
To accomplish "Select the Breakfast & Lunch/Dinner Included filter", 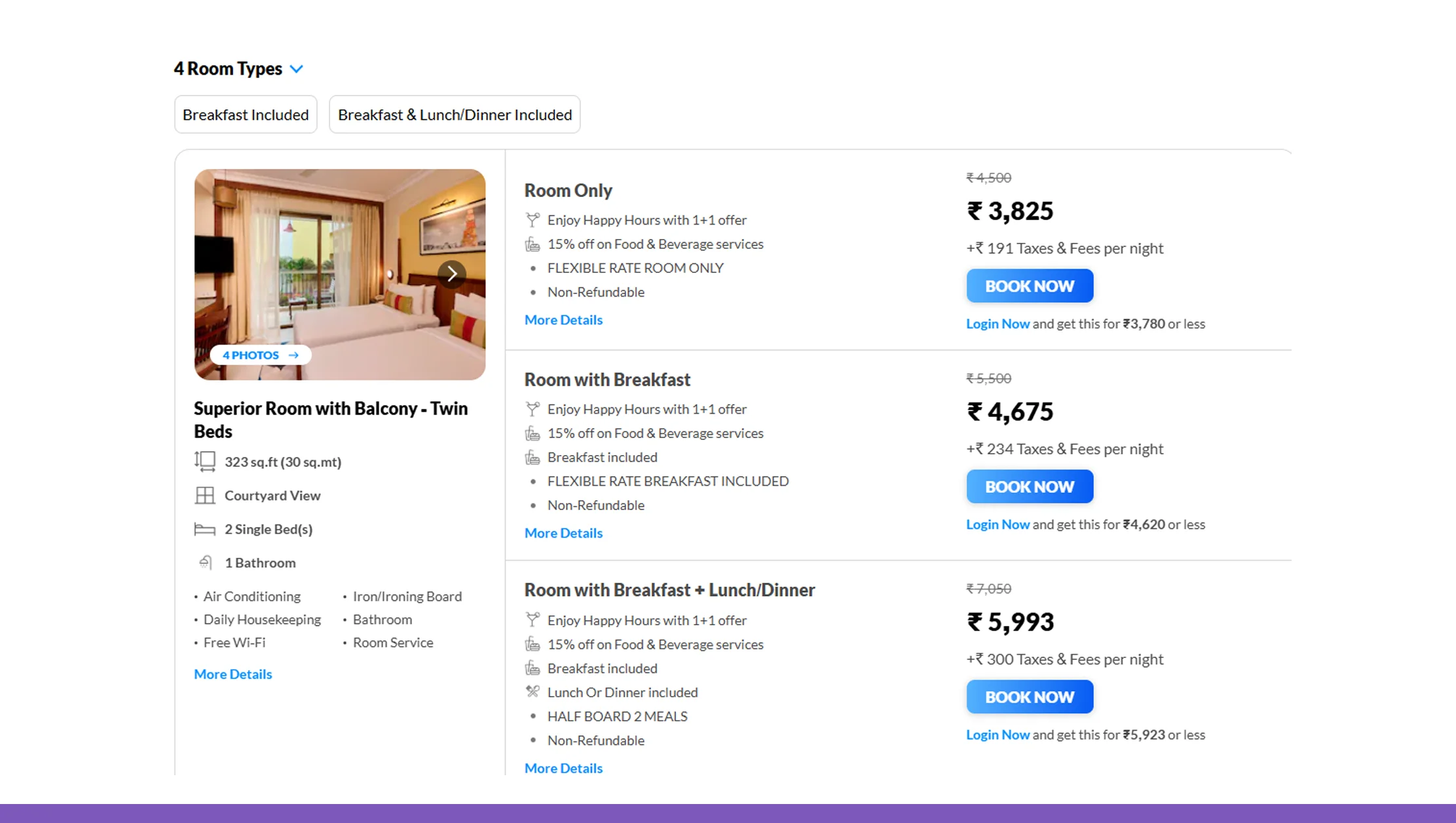I will coord(455,114).
